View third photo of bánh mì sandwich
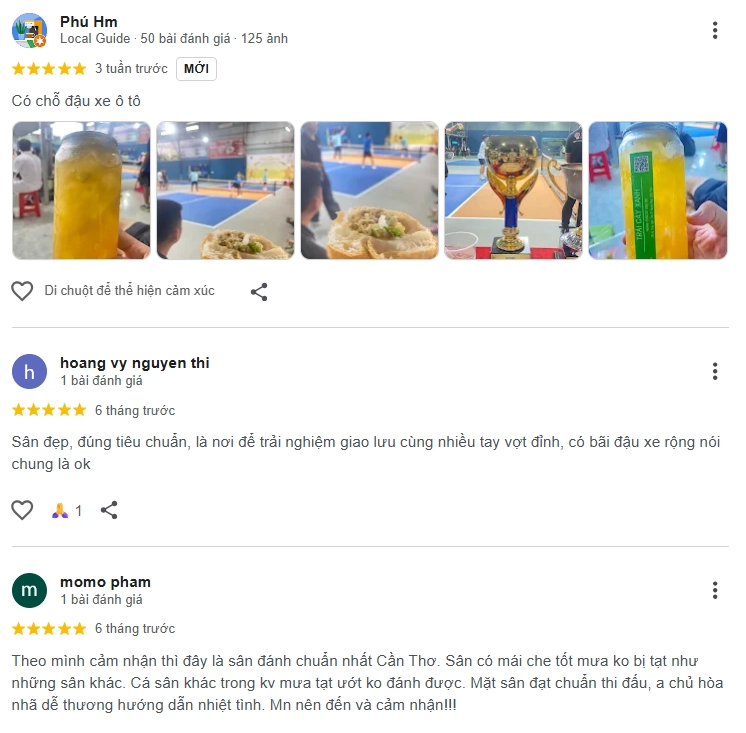 [x=370, y=190]
